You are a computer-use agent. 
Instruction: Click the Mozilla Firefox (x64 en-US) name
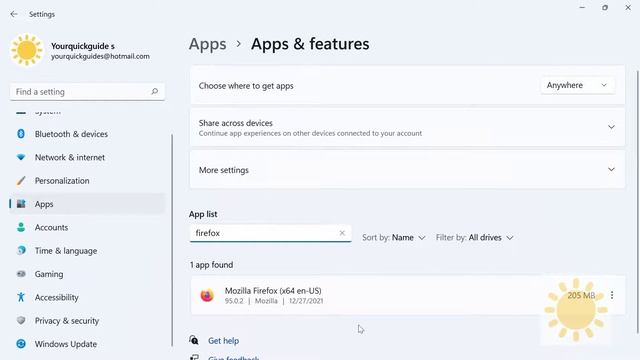[273, 291]
